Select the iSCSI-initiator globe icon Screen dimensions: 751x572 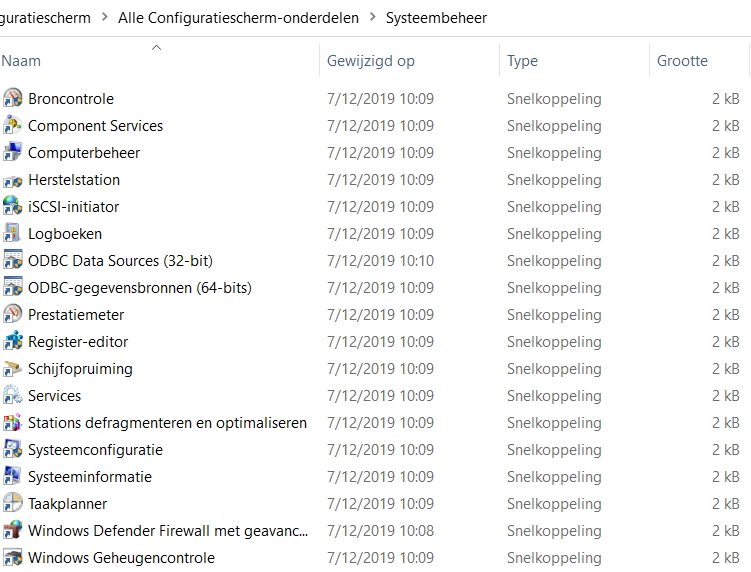[12, 206]
